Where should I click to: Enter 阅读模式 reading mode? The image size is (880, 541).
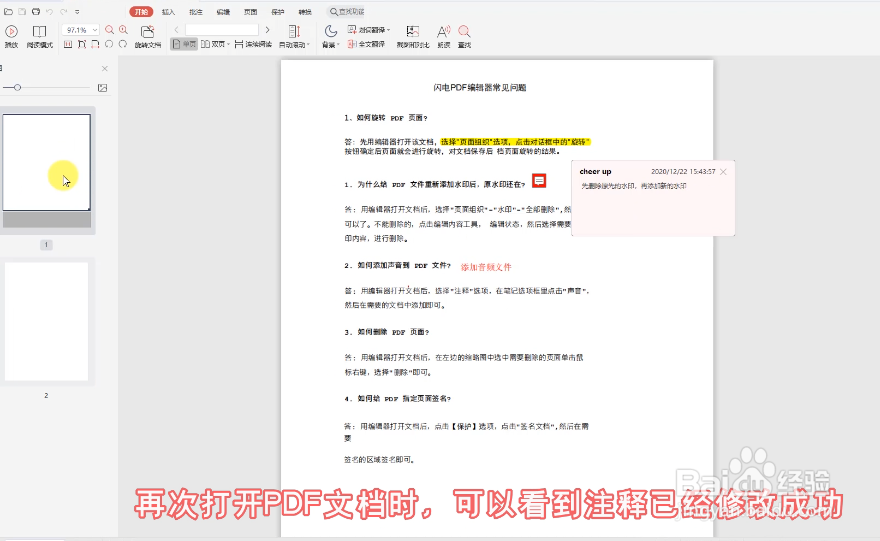click(39, 36)
